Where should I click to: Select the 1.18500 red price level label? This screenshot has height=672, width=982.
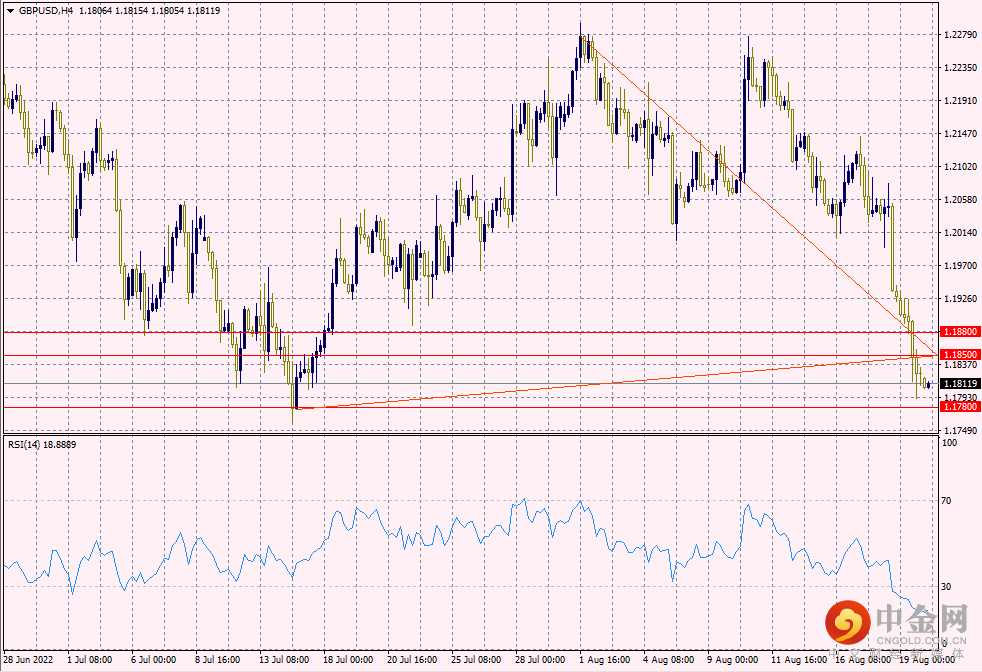pyautogui.click(x=960, y=354)
